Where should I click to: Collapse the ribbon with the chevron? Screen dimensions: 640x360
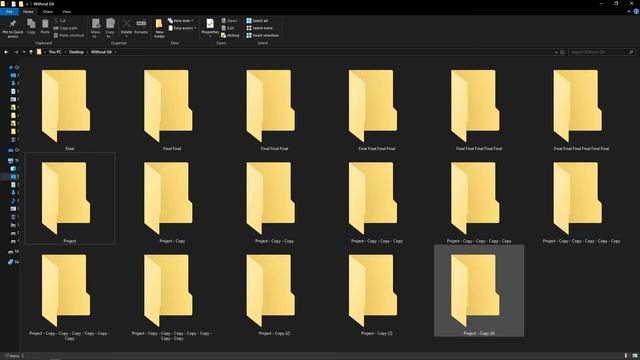tap(629, 12)
